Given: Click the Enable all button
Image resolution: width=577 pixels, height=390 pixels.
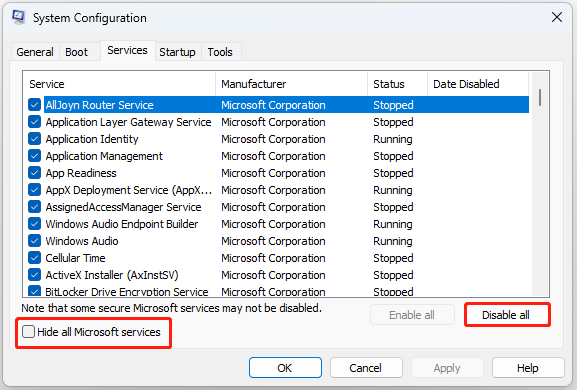Looking at the screenshot, I should (412, 315).
